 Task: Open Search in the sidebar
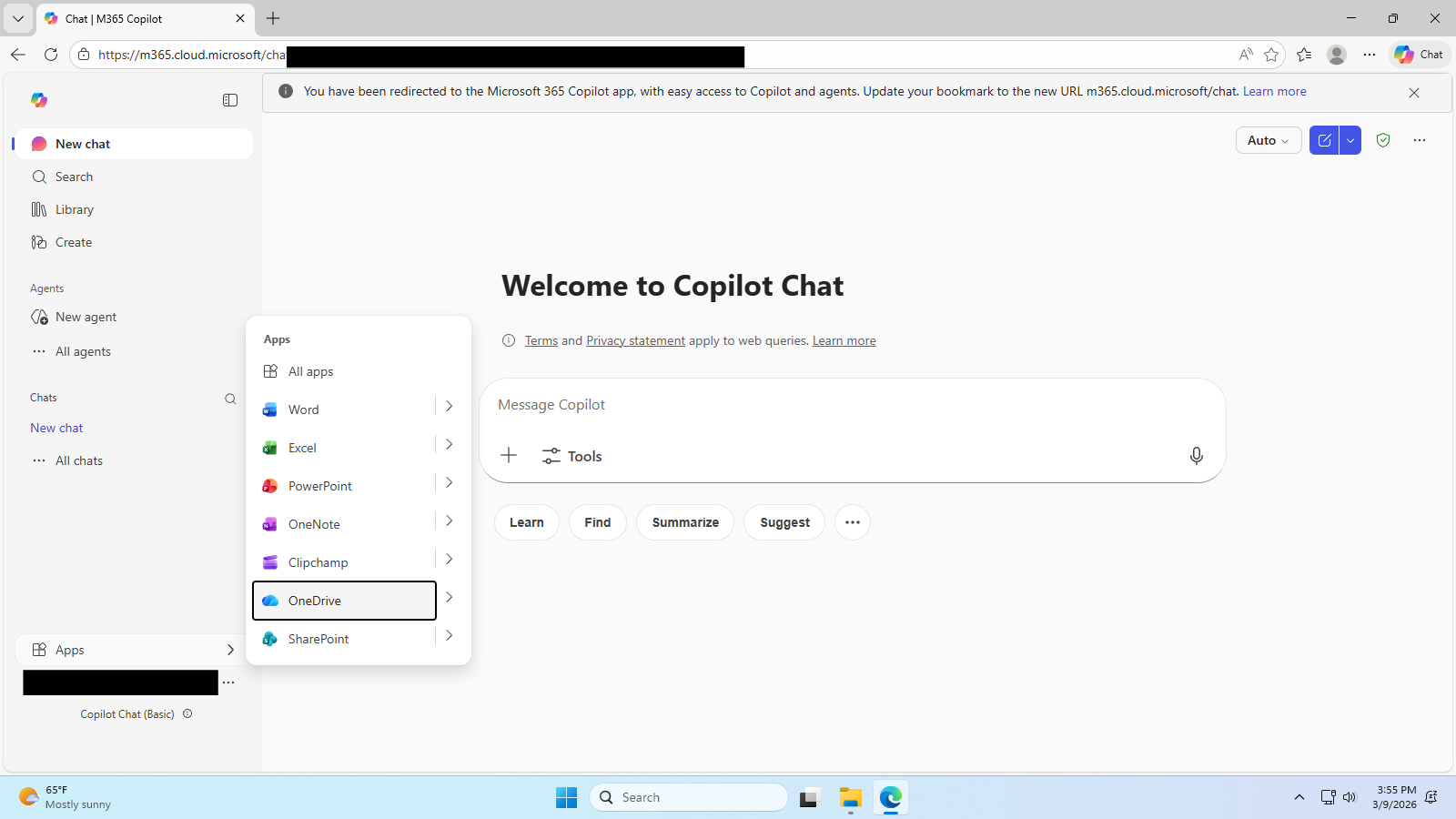[x=134, y=177]
